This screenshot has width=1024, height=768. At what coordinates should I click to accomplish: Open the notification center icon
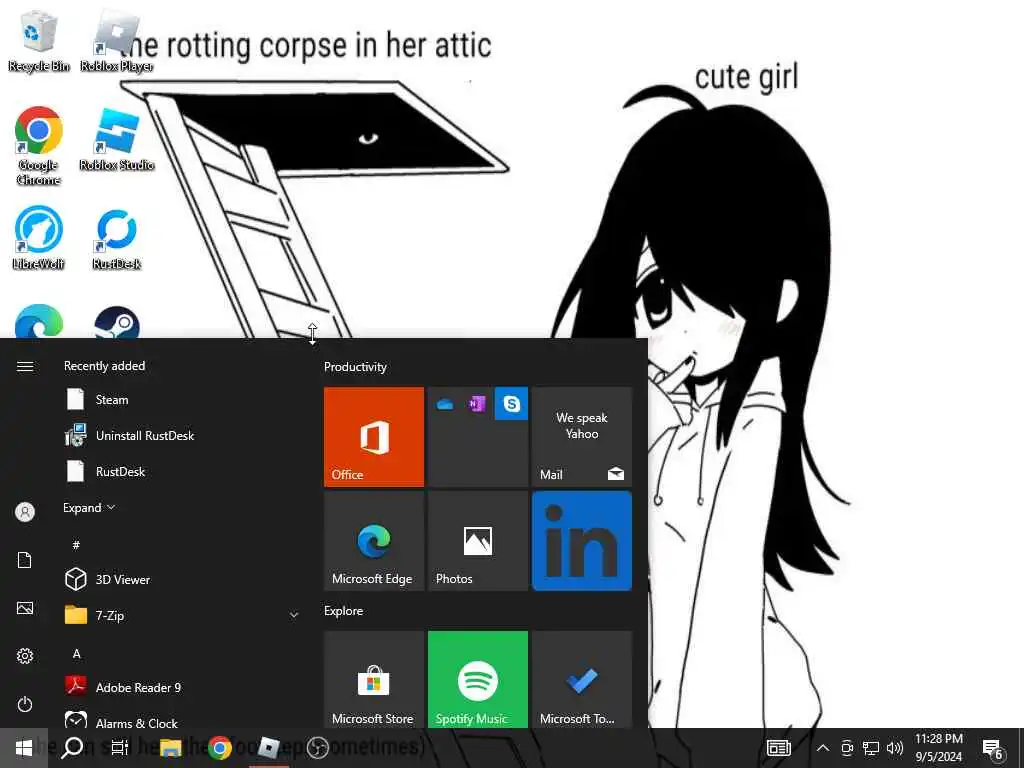pos(993,749)
